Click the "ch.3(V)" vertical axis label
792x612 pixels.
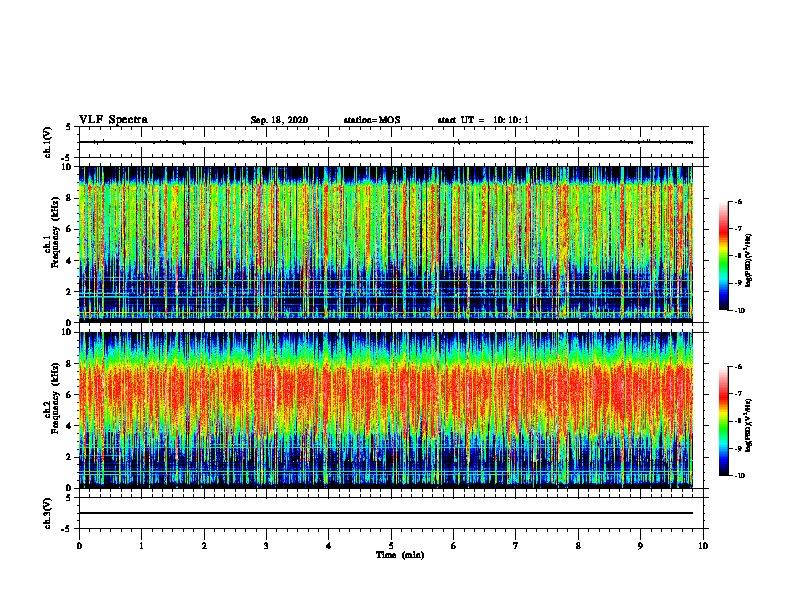click(48, 513)
